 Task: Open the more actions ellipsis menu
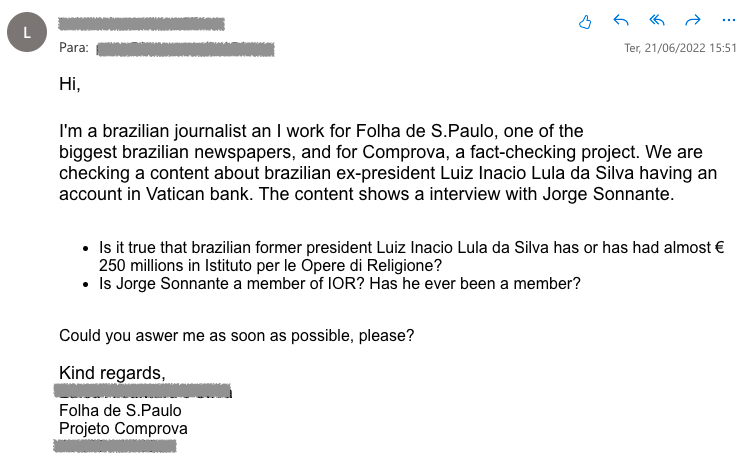[729, 20]
